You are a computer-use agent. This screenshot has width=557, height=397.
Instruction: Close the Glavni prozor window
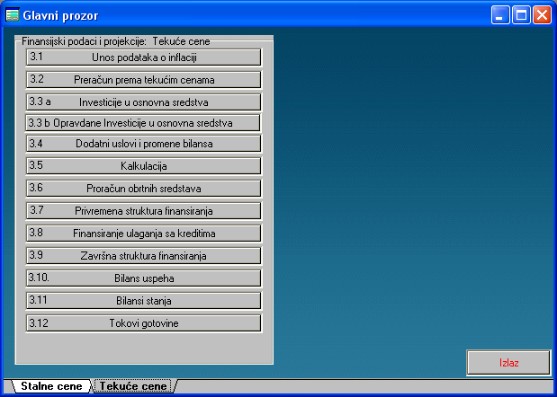(x=542, y=15)
